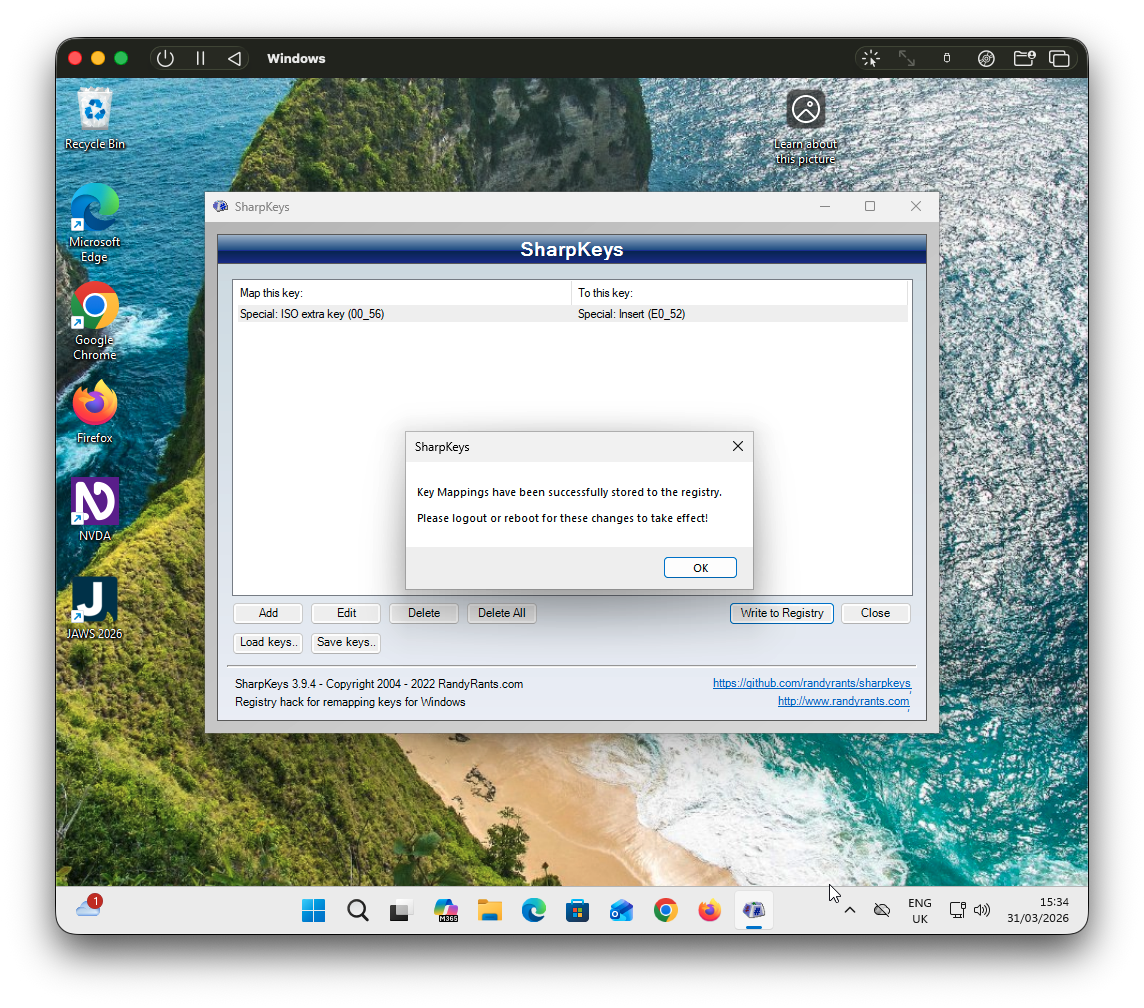Launch NVDA from the desktop
The image size is (1144, 1008).
coord(94,503)
